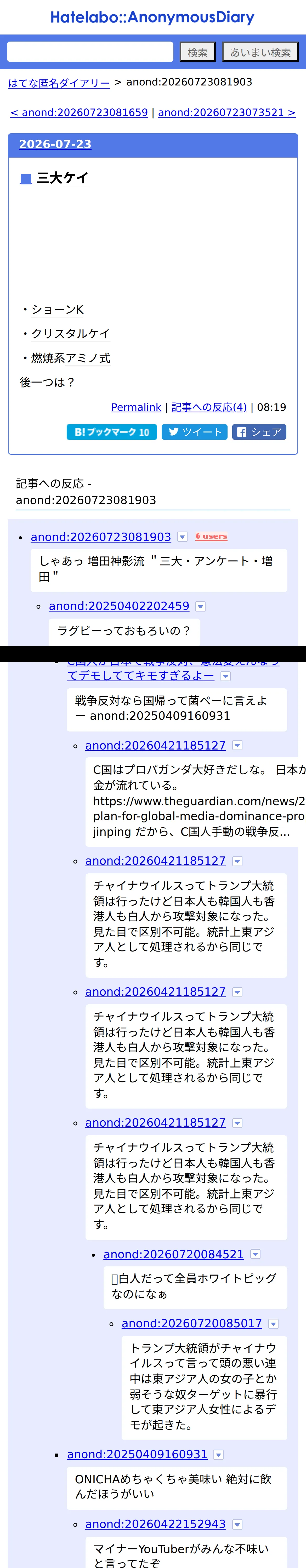Click the あいまい検索 fuzzy search button

coord(260,52)
